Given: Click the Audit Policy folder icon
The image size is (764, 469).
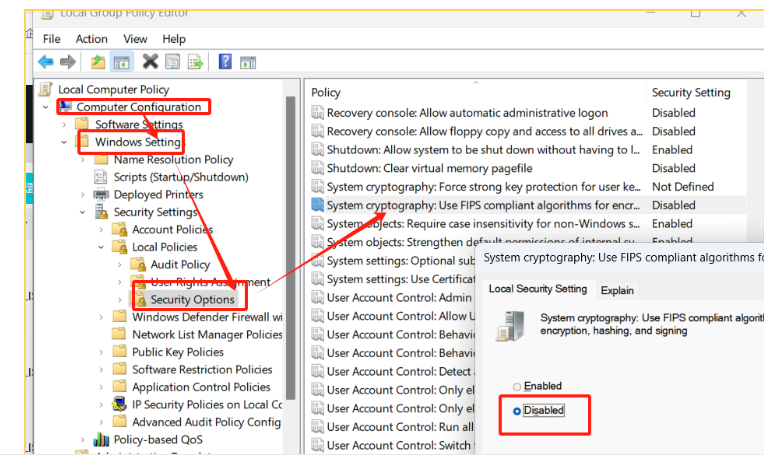Looking at the screenshot, I should click(x=138, y=264).
